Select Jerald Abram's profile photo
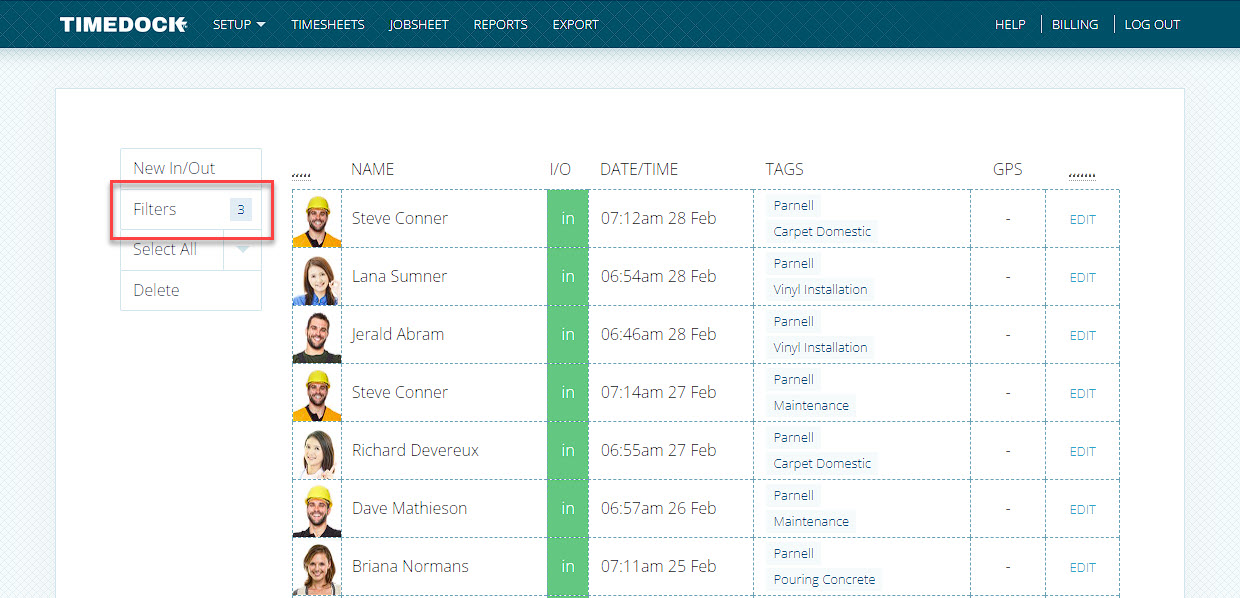Viewport: 1240px width, 598px height. pos(317,336)
